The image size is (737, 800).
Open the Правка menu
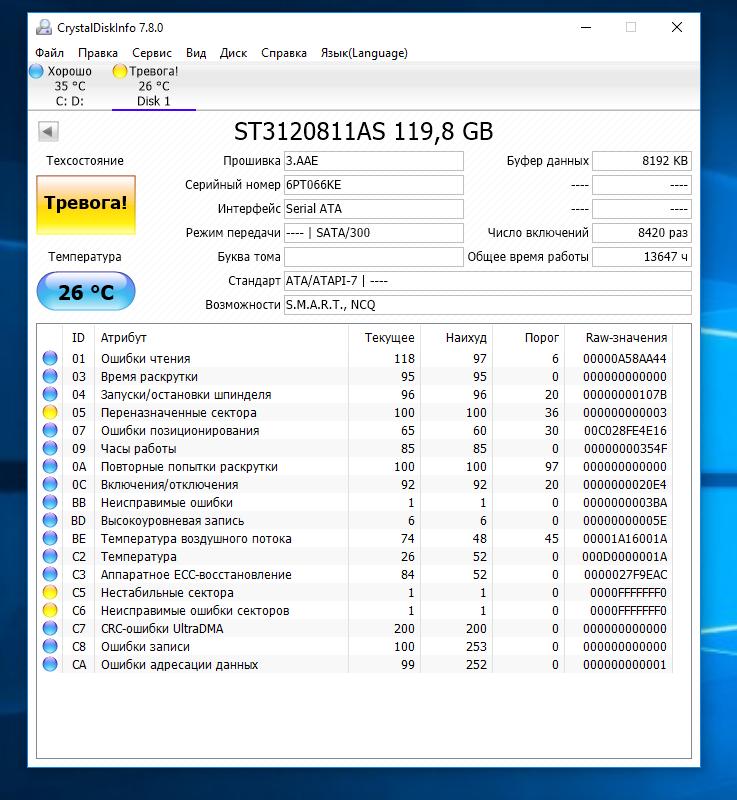pyautogui.click(x=97, y=53)
